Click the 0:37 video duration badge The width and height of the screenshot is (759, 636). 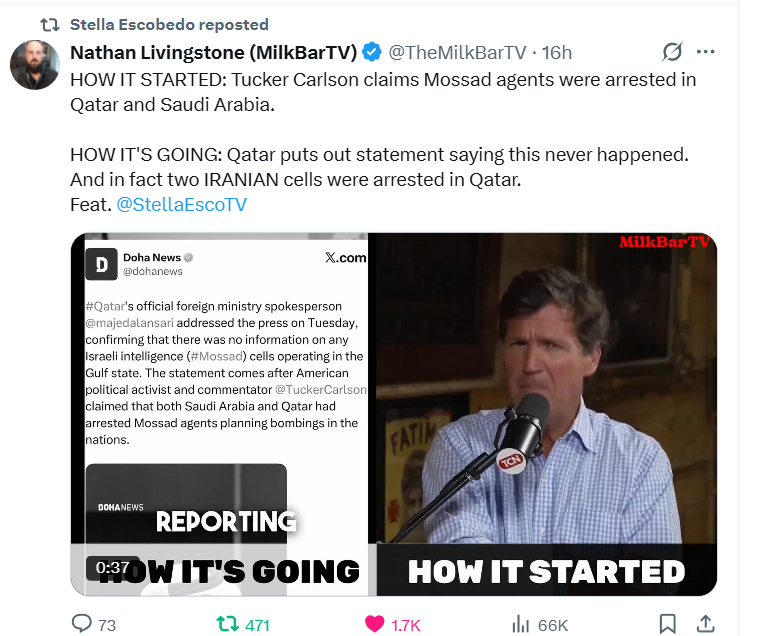click(x=112, y=567)
